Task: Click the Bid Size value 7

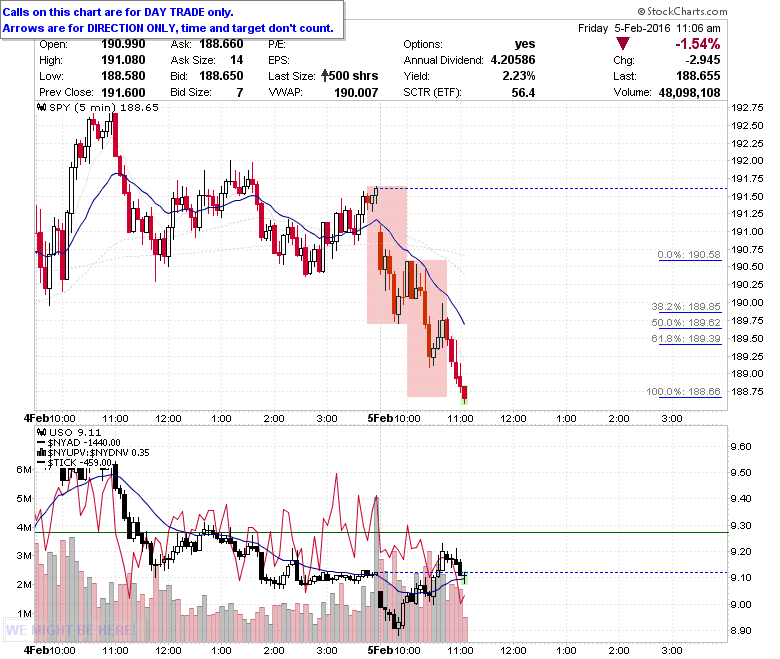Action: [240, 93]
